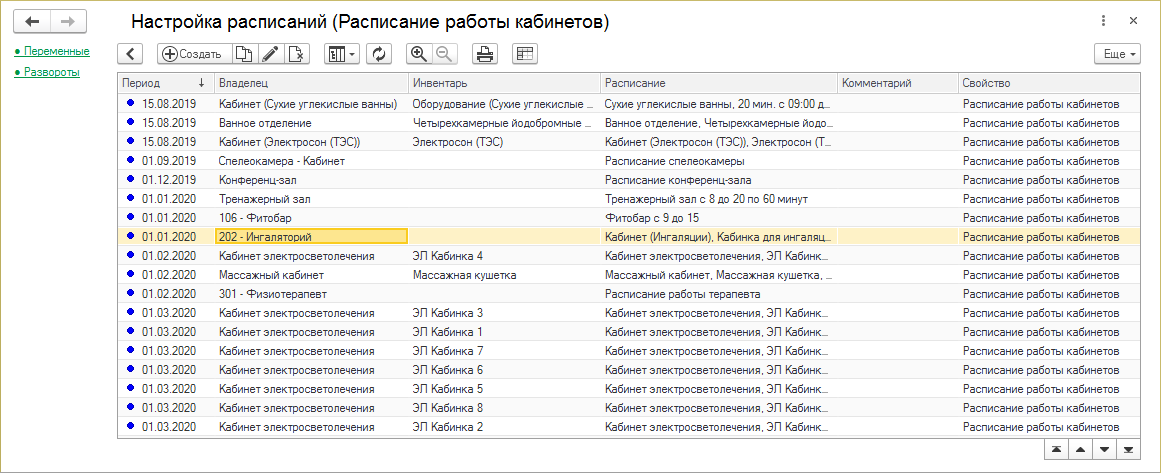Click the delete mark document icon
1161x473 pixels.
coord(297,54)
